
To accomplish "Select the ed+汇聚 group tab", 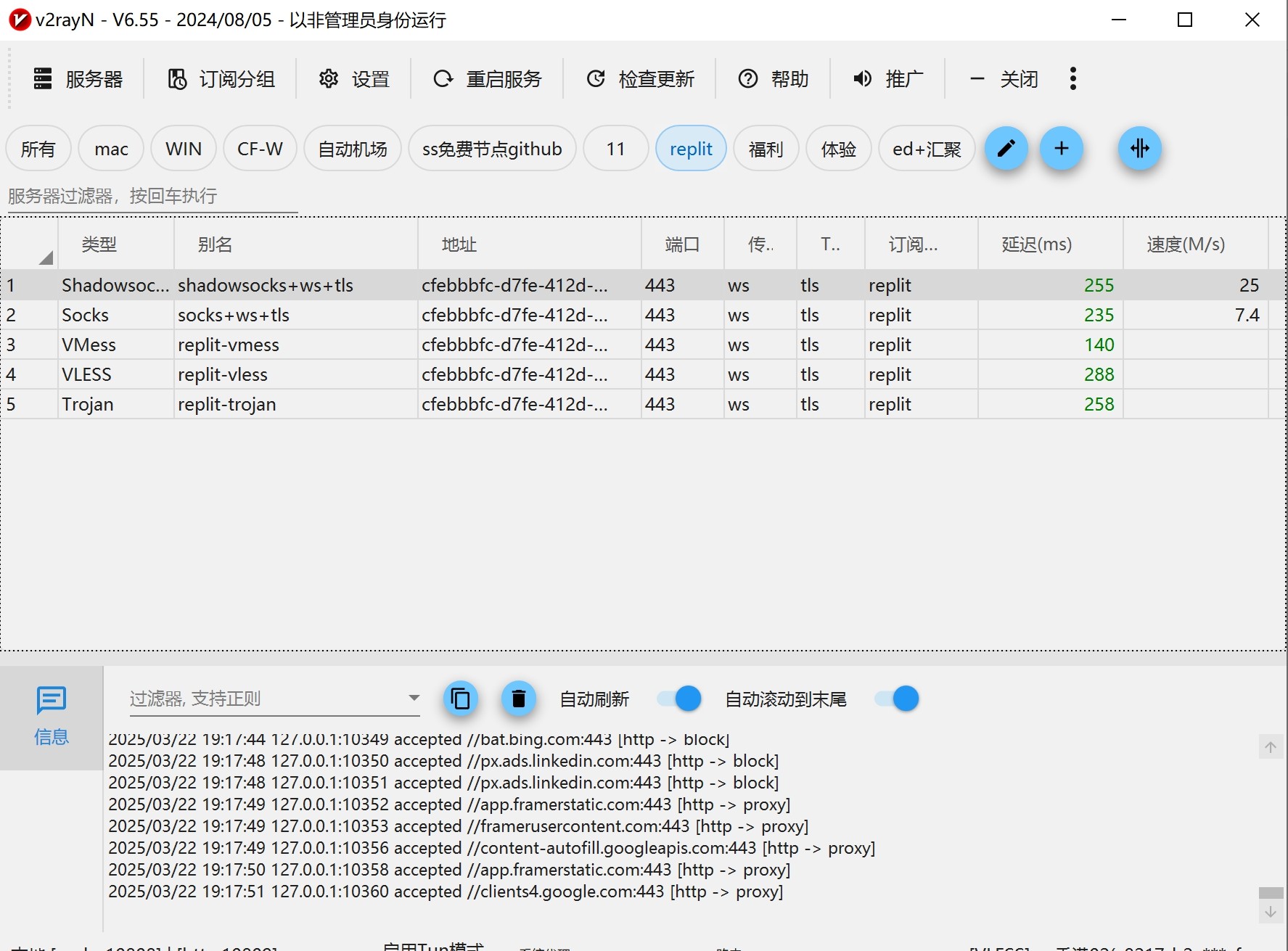I will (x=927, y=149).
